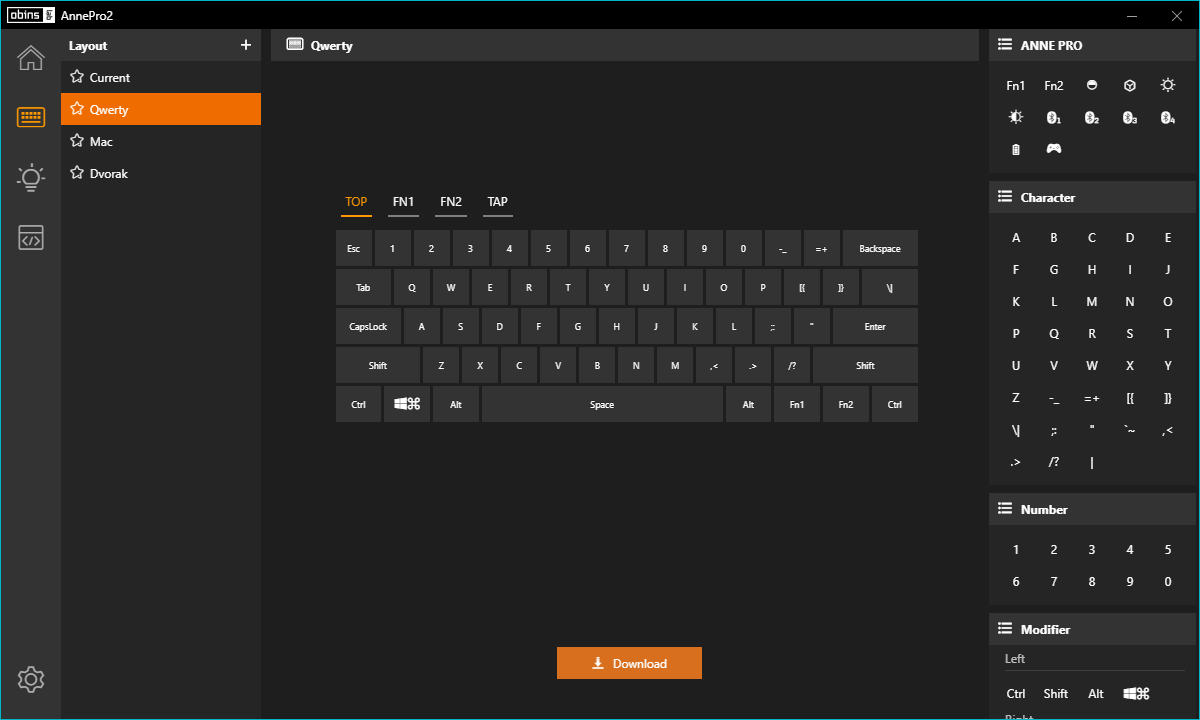Pick number 6 in Number panel
The image size is (1200, 720).
point(1016,582)
